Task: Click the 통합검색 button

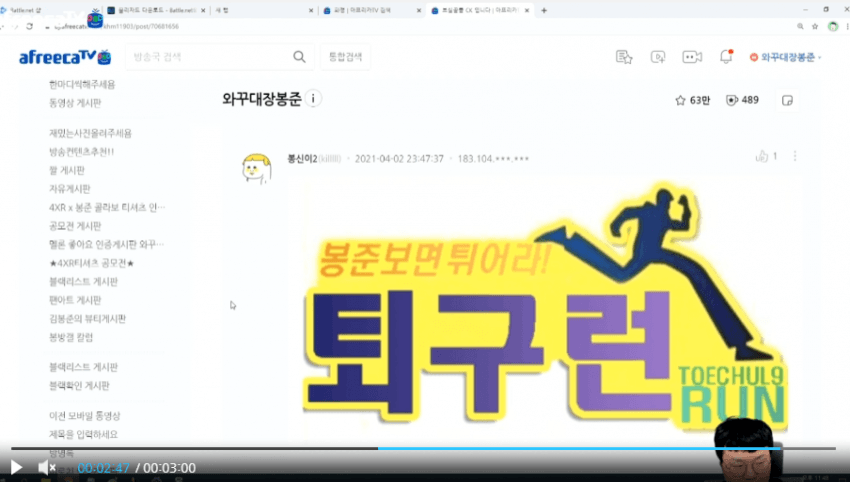Action: 345,57
